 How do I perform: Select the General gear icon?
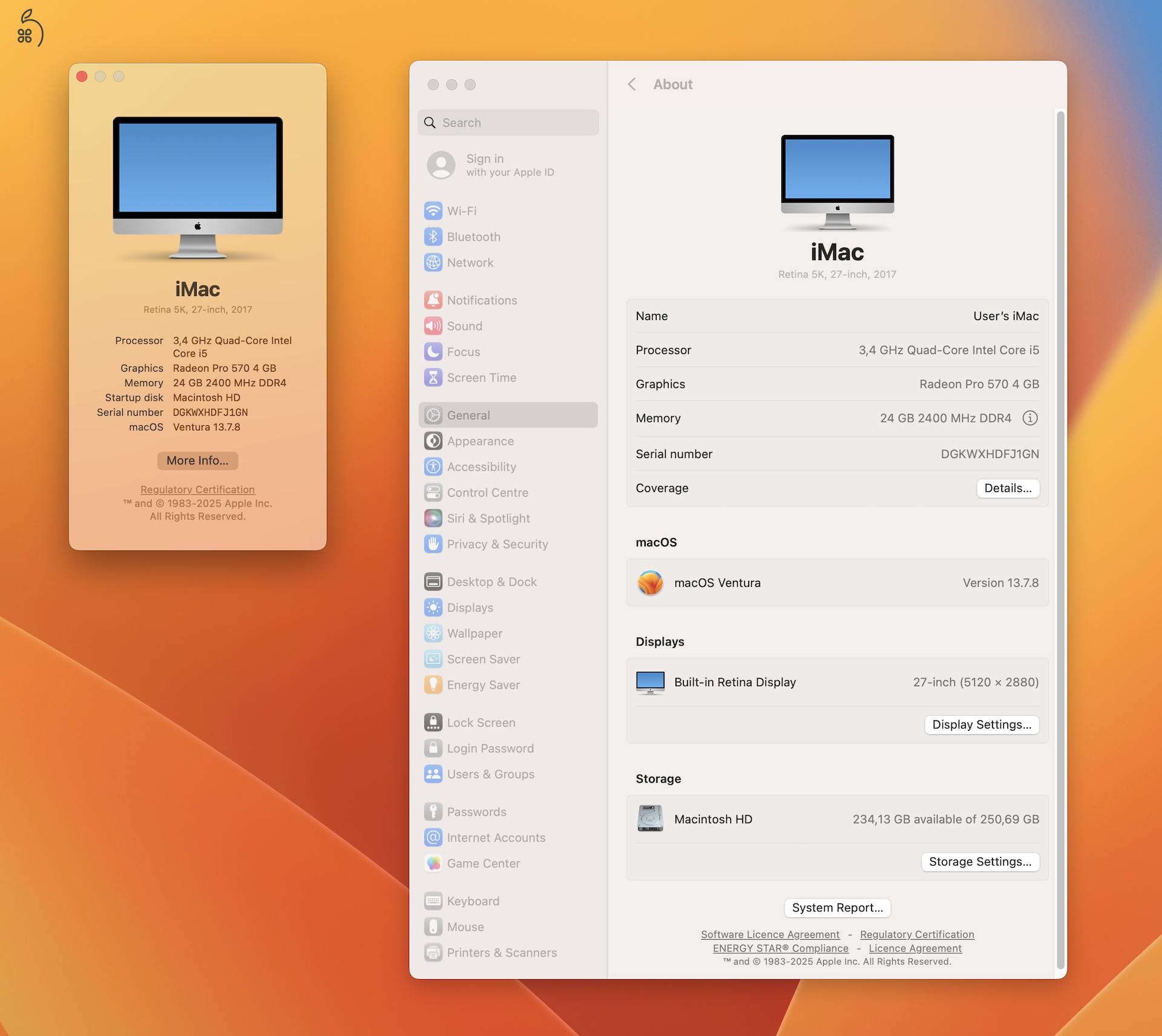(433, 415)
